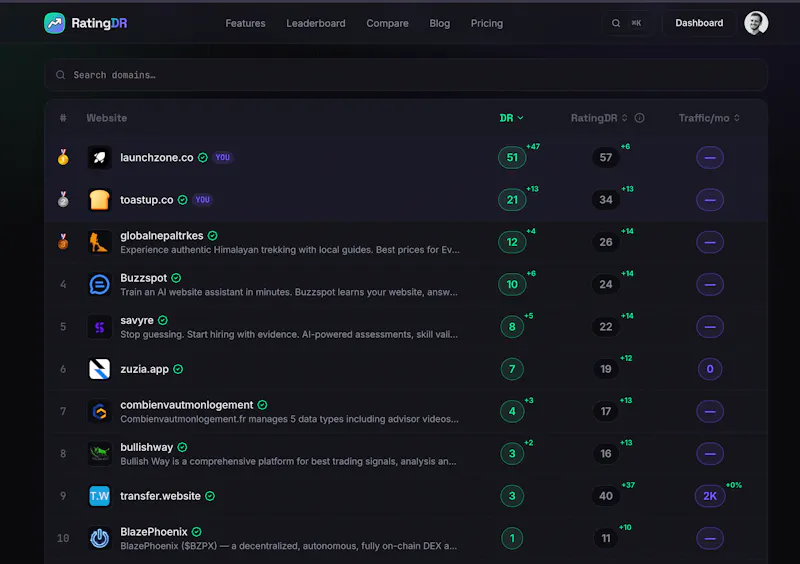Click the launchzone.co rocket favicon
The height and width of the screenshot is (564, 800).
99,157
